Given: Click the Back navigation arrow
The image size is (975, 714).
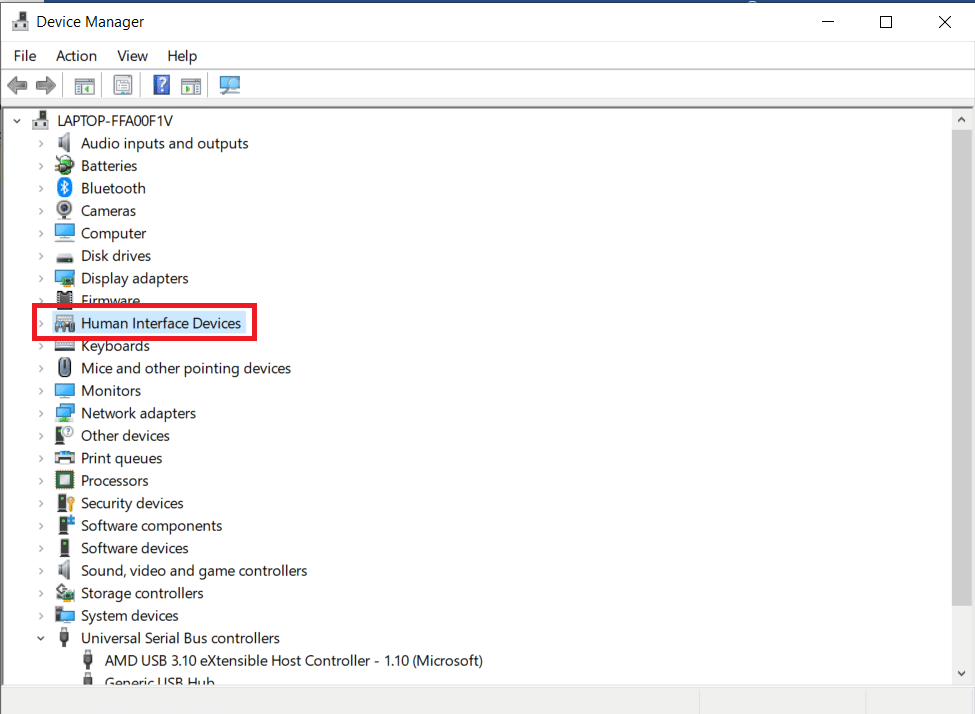Looking at the screenshot, I should pyautogui.click(x=17, y=85).
